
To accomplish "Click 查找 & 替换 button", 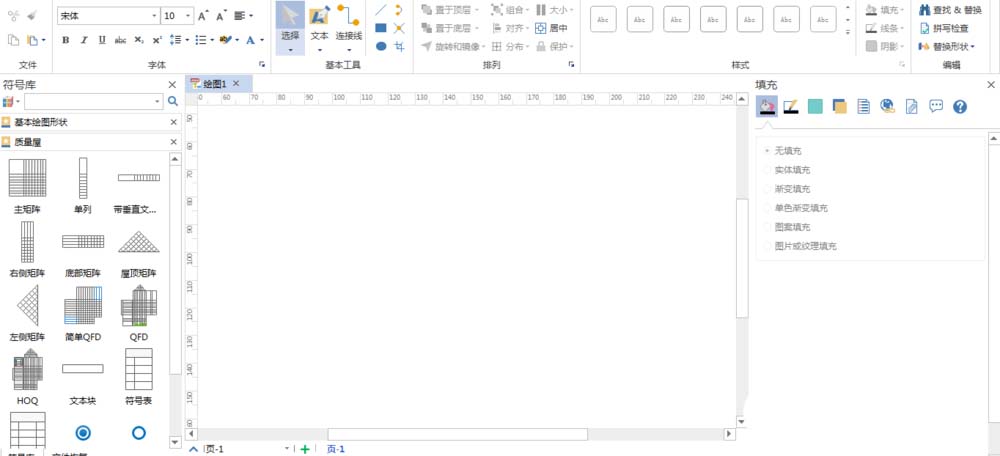I will 950,10.
